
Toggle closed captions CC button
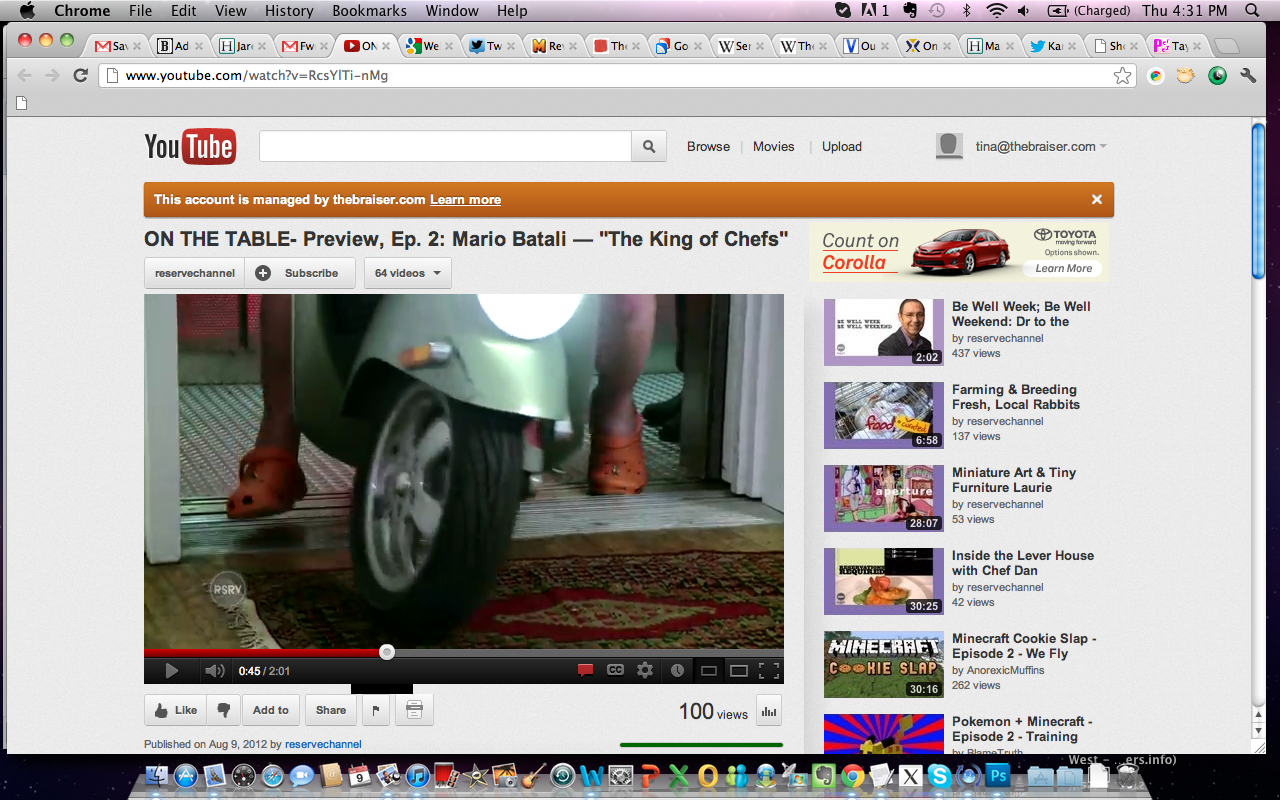pyautogui.click(x=616, y=671)
